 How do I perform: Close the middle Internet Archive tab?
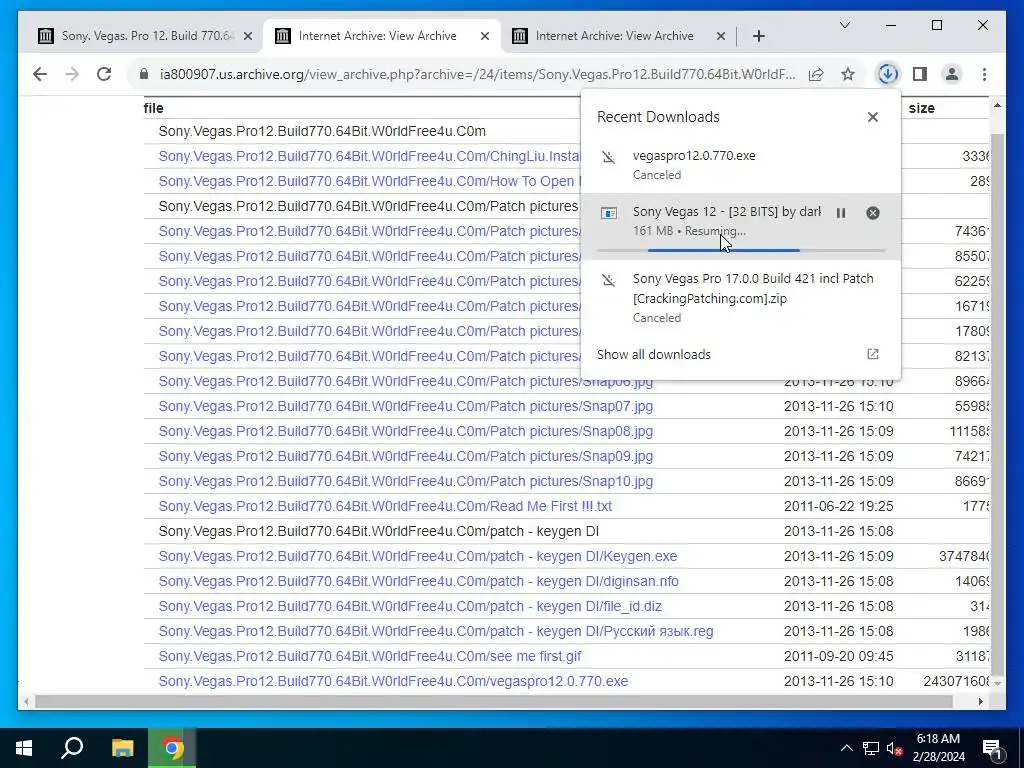[x=485, y=36]
